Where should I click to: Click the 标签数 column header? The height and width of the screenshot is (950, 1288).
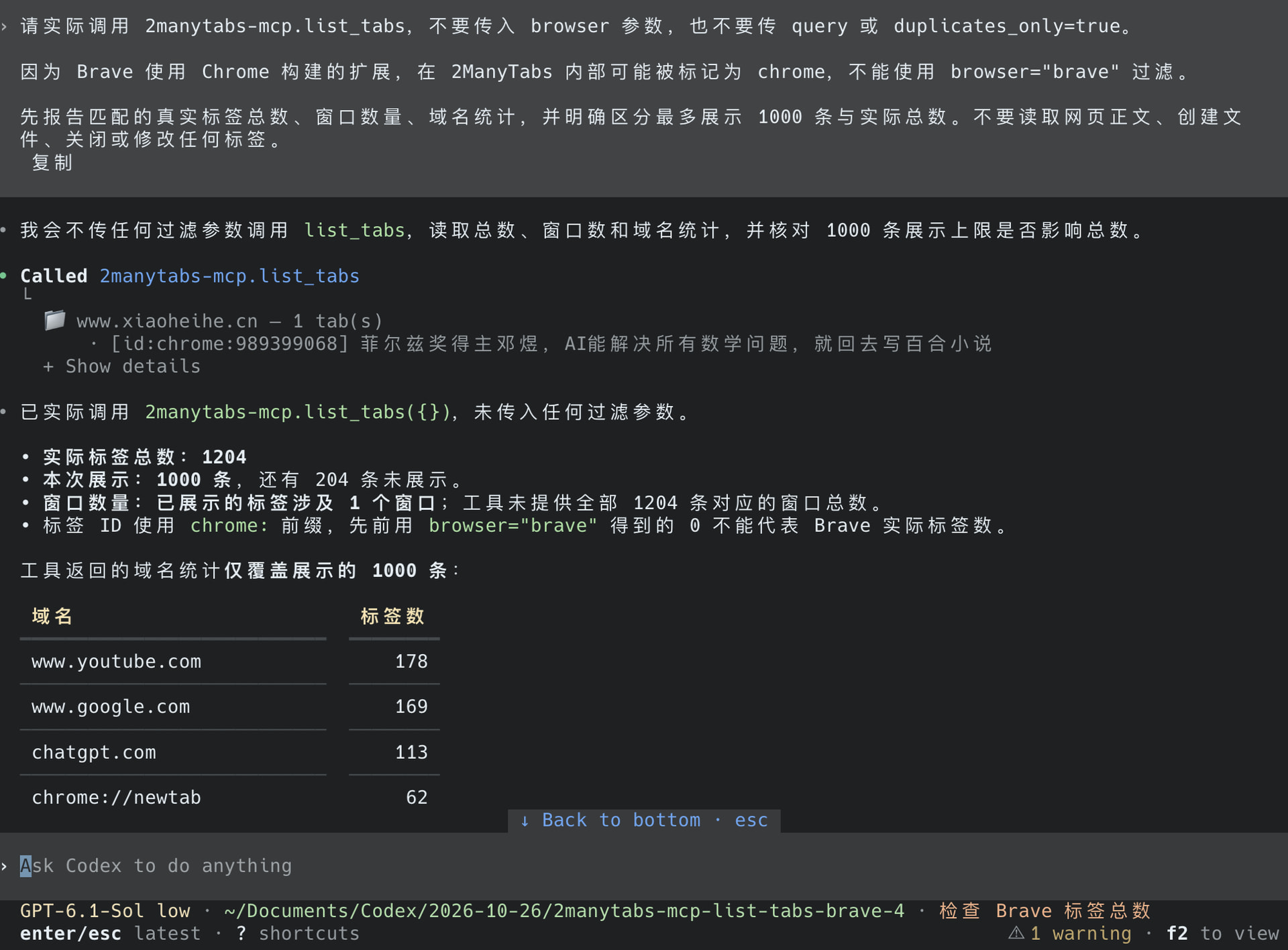pyautogui.click(x=392, y=616)
